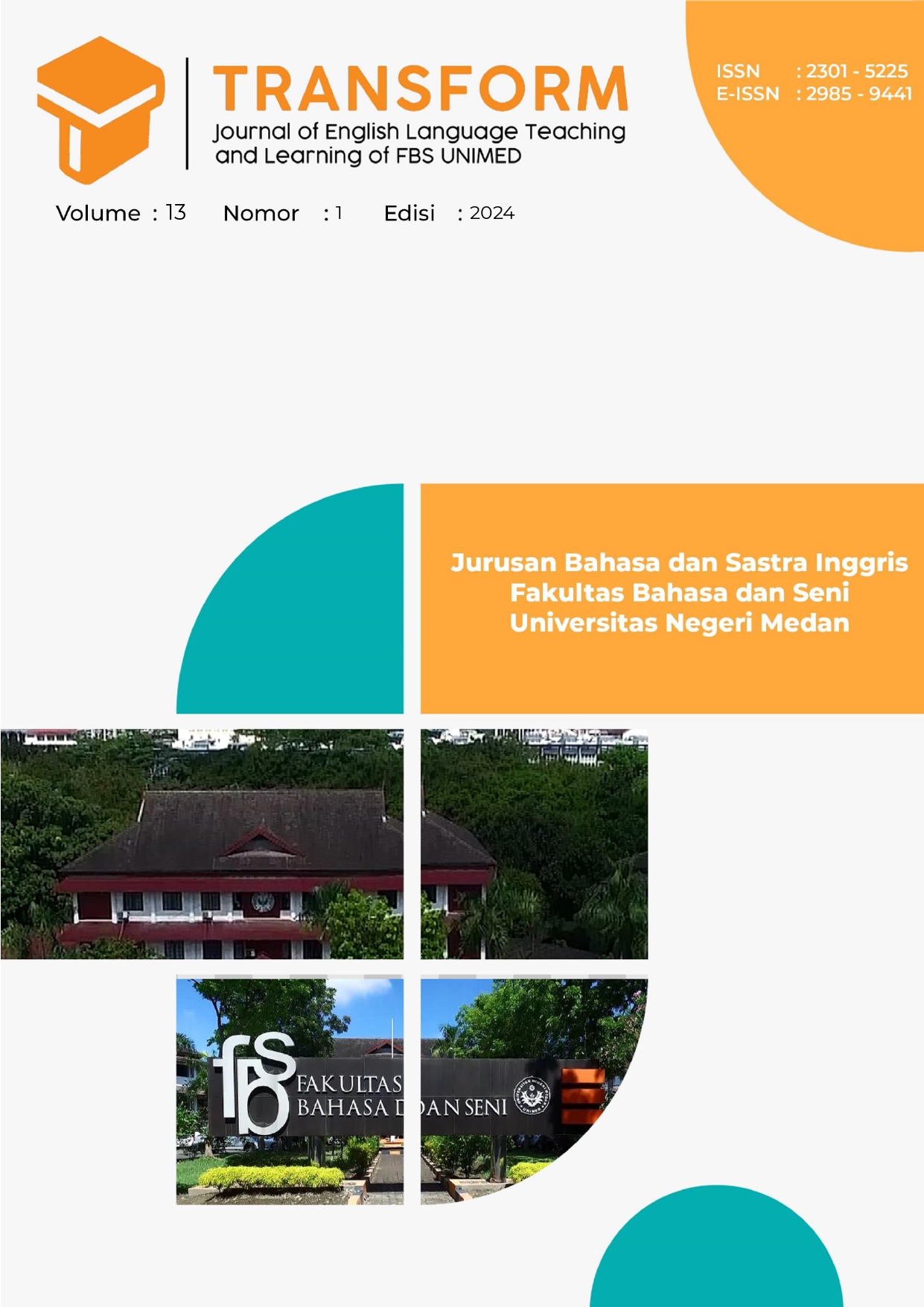924x1307 pixels.
Task: Click the UNIMED round emblem on sign
Action: [x=532, y=1095]
